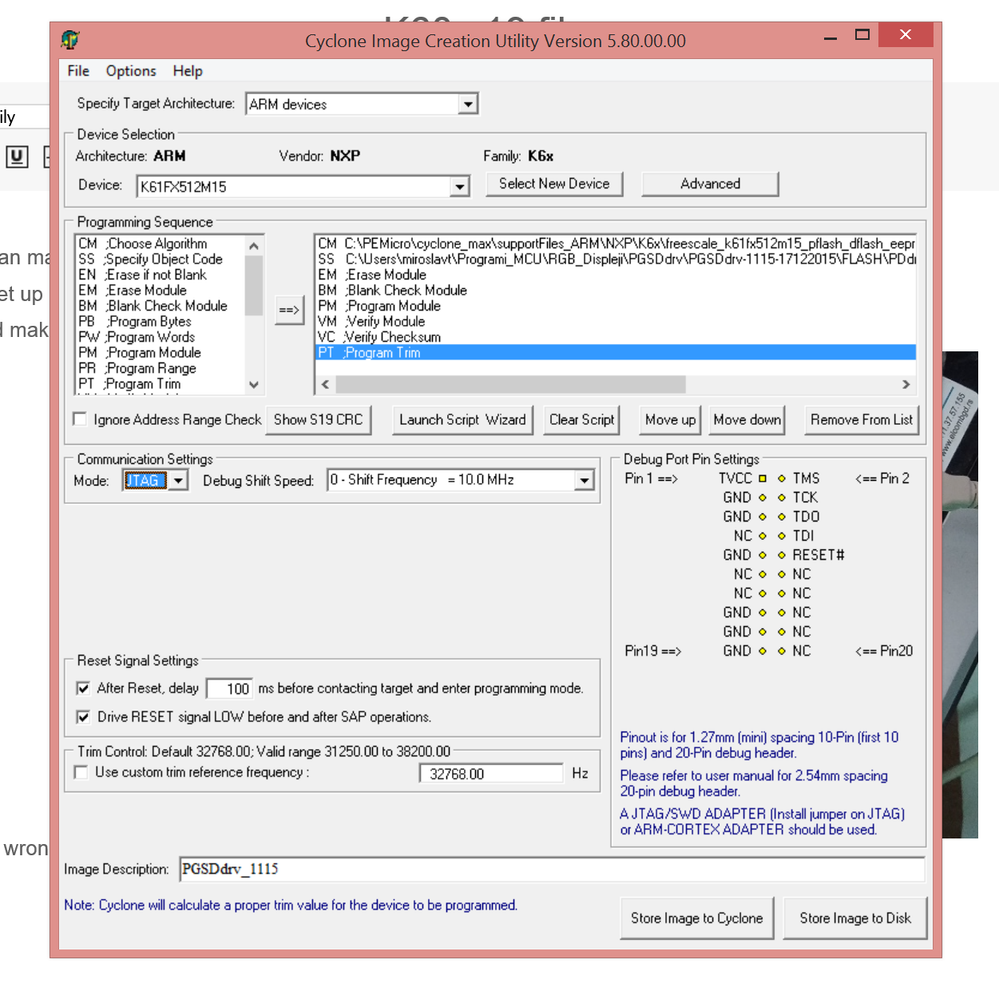Image resolution: width=999 pixels, height=987 pixels.
Task: Click the up arrow of the command list scrollbar
Action: tap(254, 245)
